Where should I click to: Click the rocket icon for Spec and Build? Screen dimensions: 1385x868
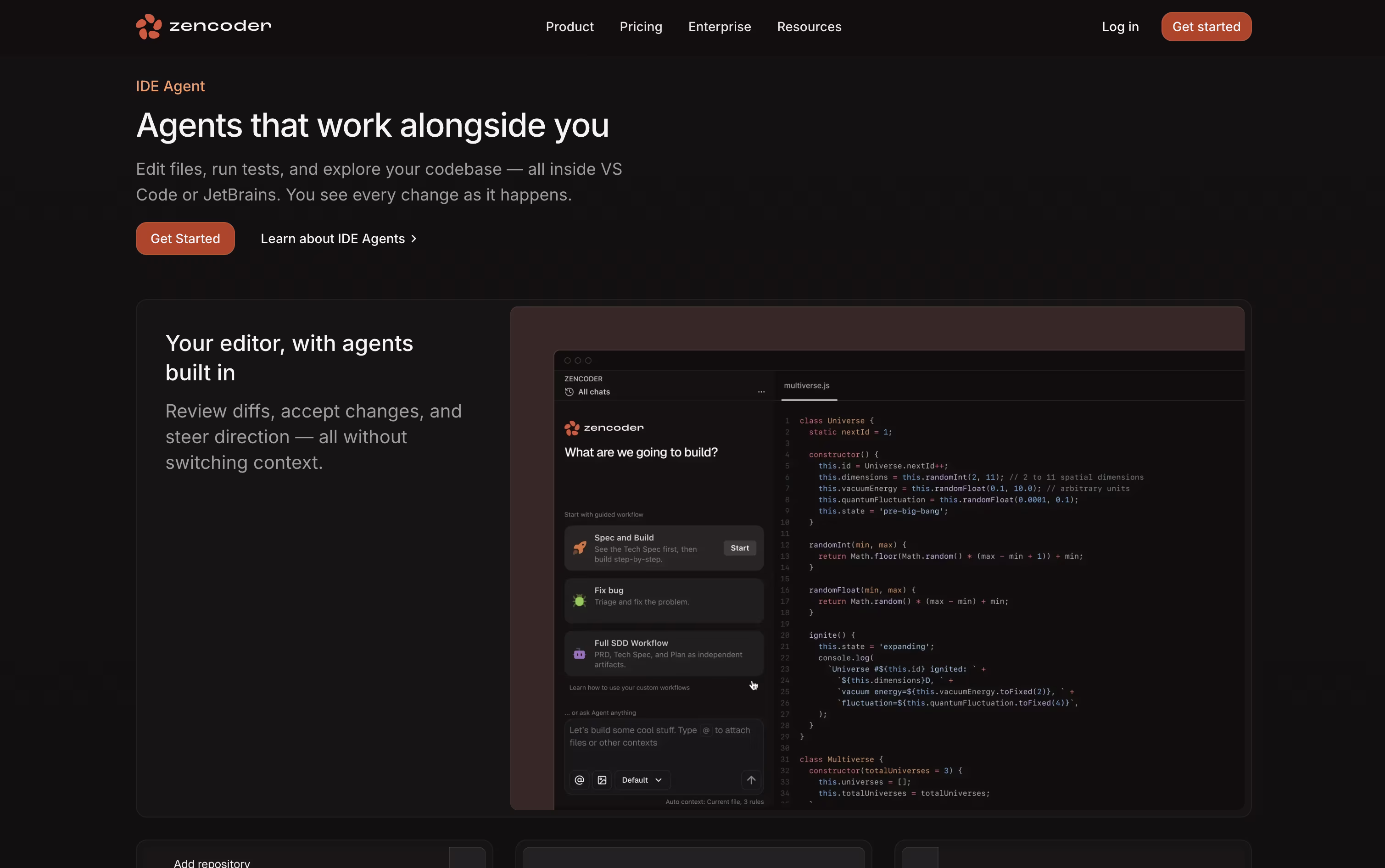pos(580,548)
